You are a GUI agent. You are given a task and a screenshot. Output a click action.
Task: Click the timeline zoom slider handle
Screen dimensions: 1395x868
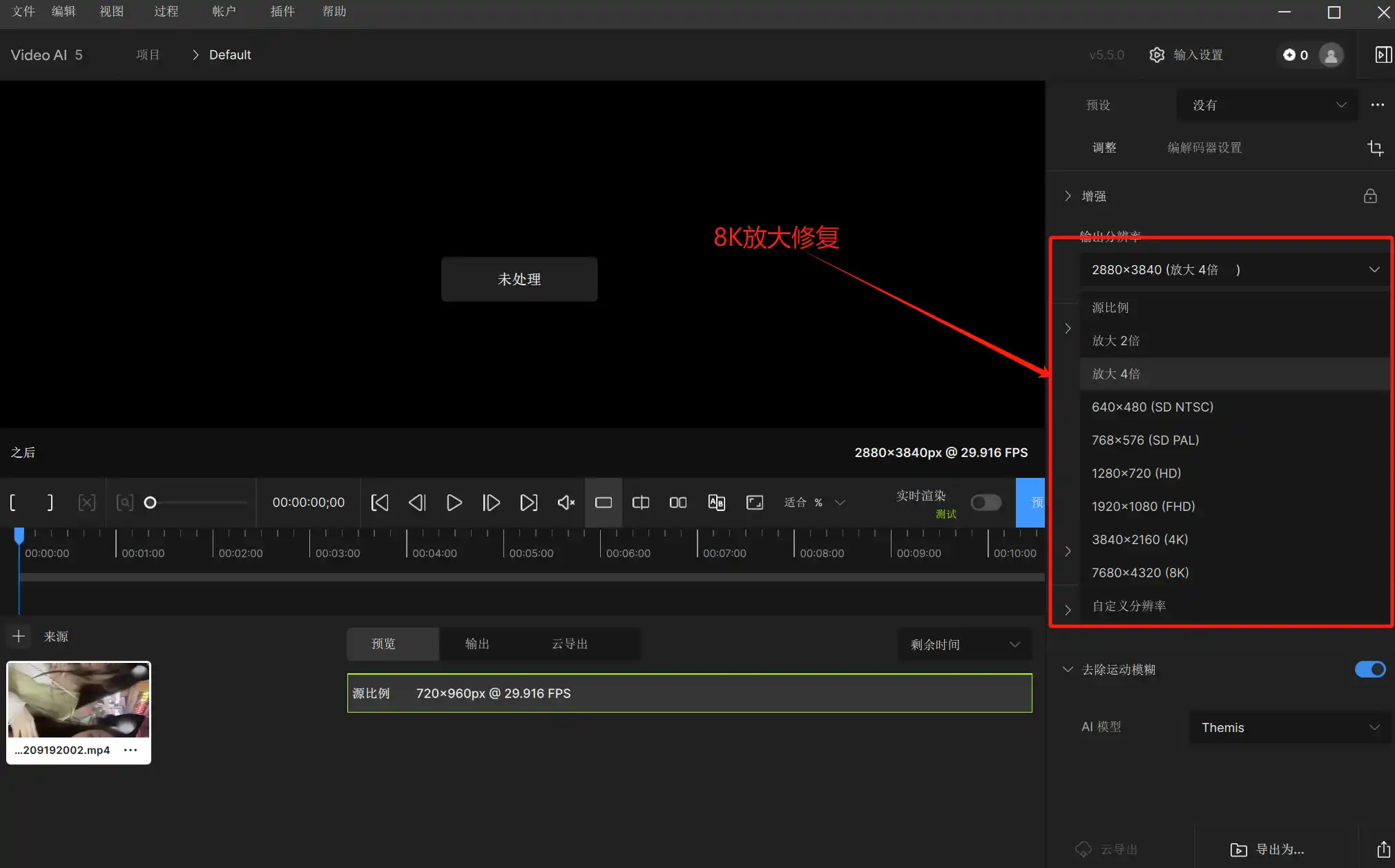click(150, 503)
